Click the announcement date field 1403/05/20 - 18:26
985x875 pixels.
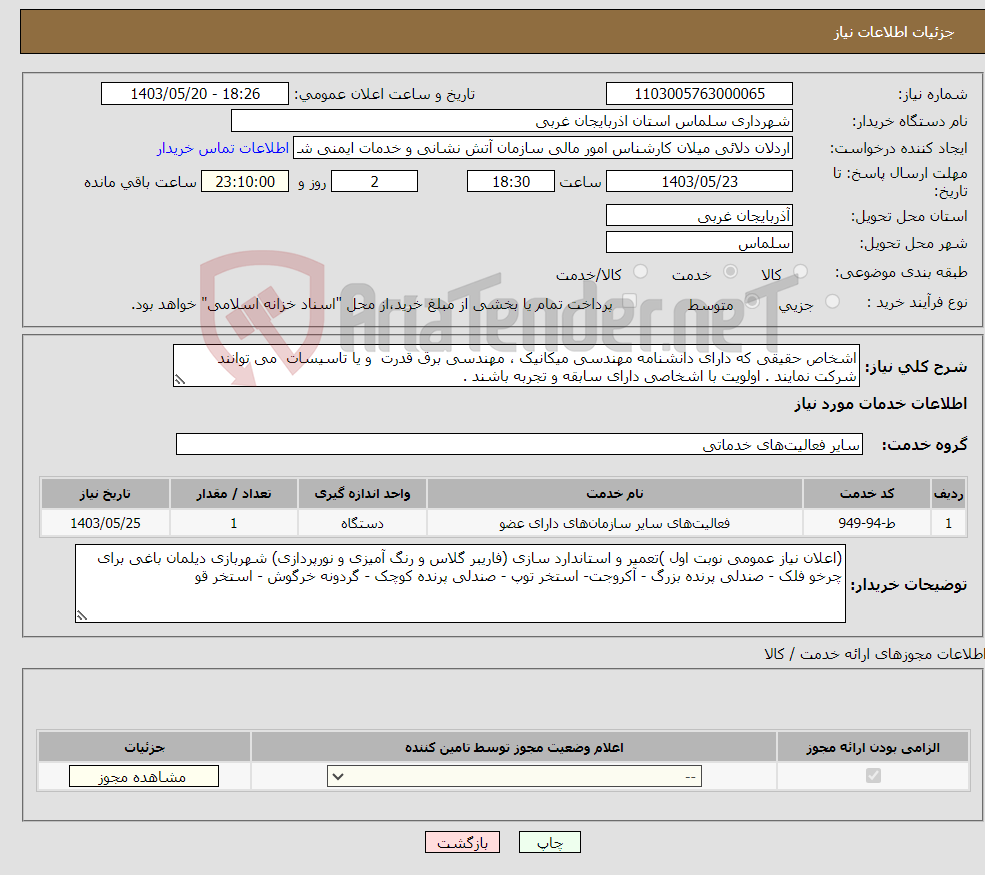[195, 94]
